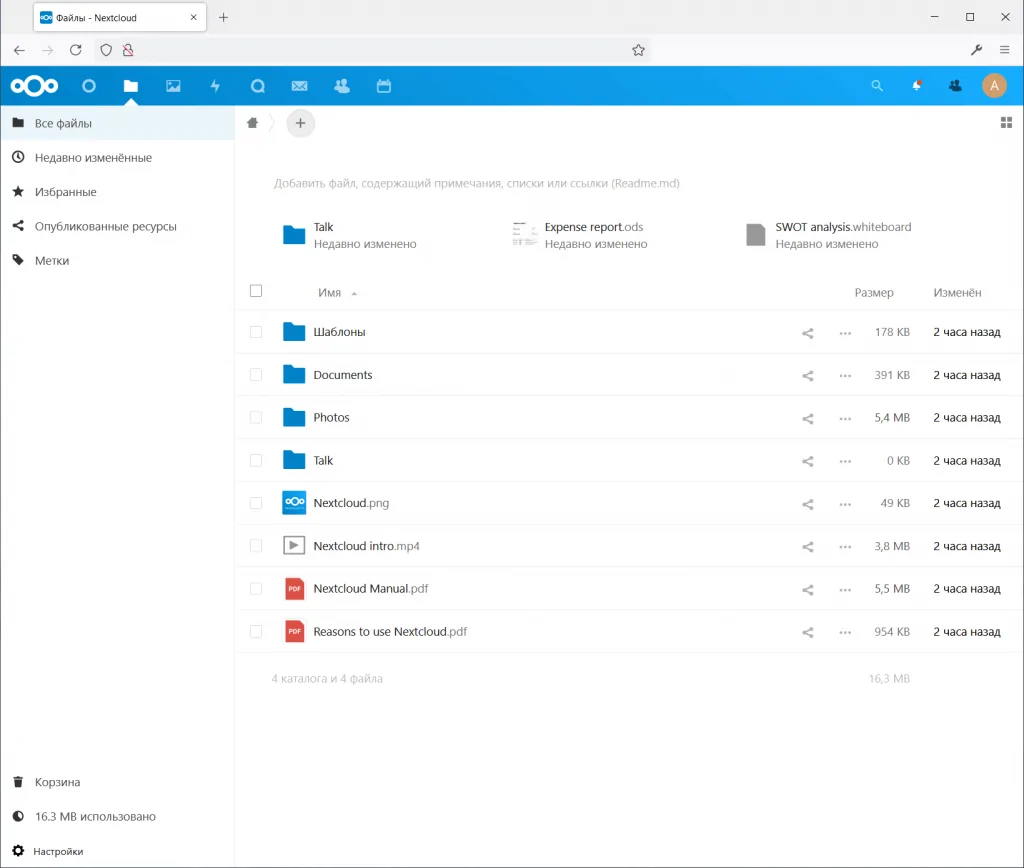1024x868 pixels.
Task: Click the search magnifier icon
Action: [877, 86]
